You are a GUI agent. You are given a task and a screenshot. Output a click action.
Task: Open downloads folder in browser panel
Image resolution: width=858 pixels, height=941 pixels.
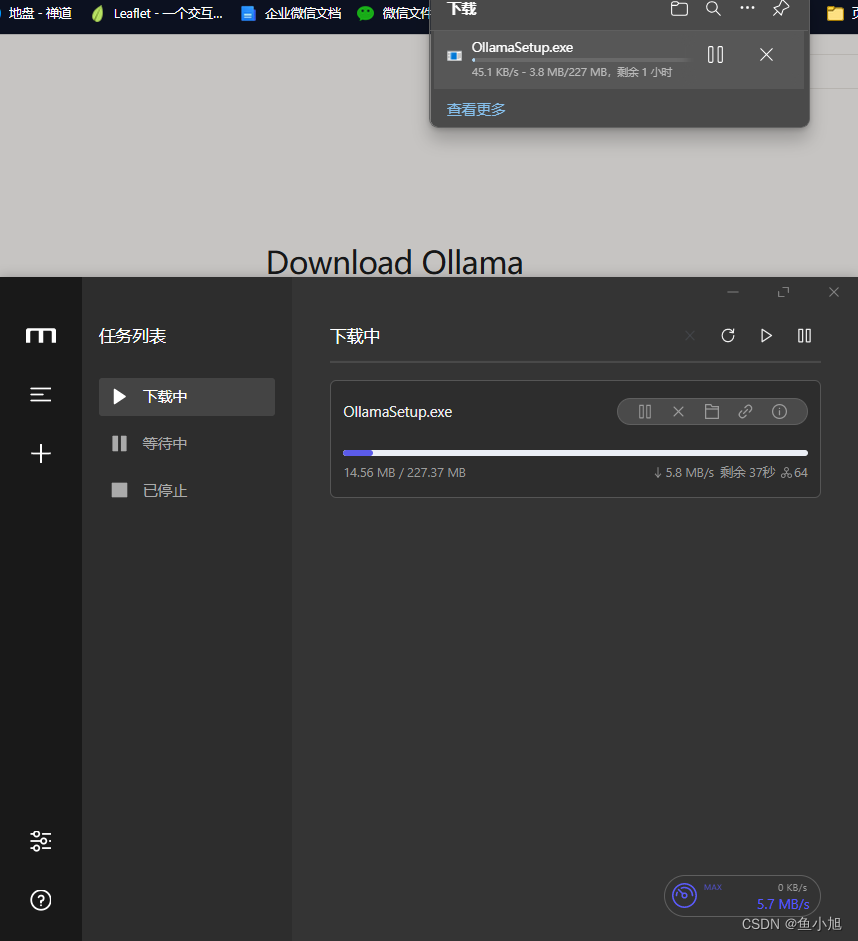[x=679, y=8]
